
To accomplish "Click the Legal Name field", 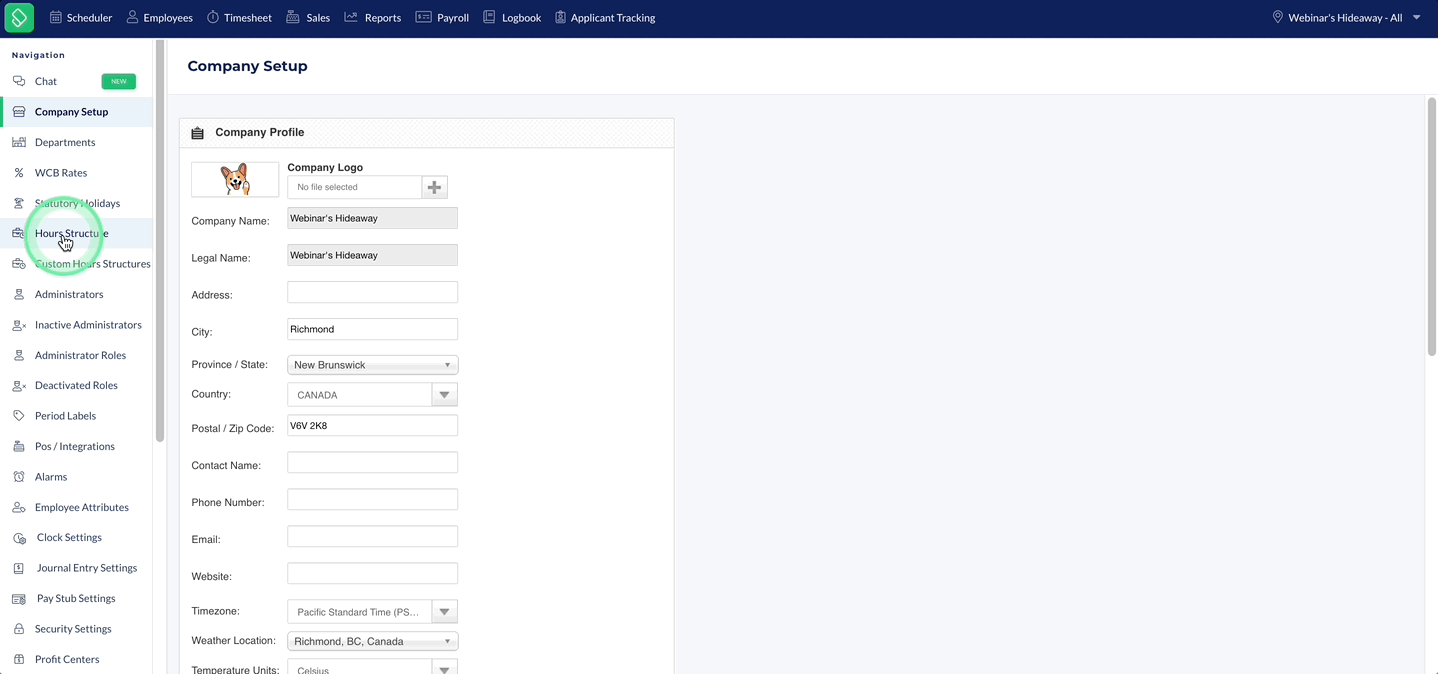I will 372,255.
